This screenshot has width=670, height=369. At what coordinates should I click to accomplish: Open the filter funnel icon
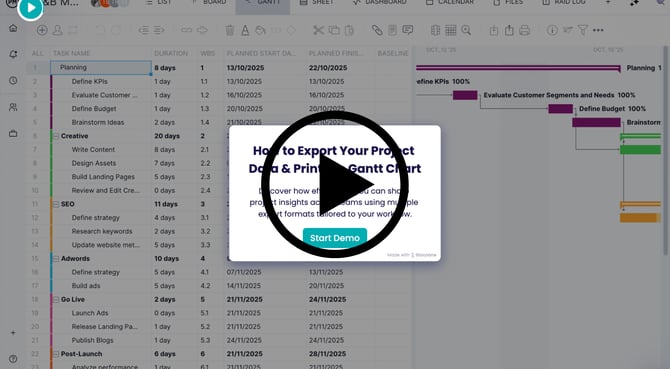click(582, 30)
